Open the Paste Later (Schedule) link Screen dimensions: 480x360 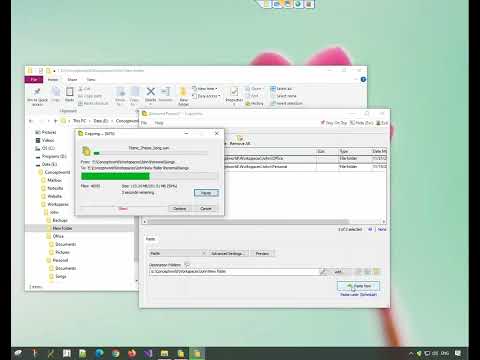tap(358, 295)
